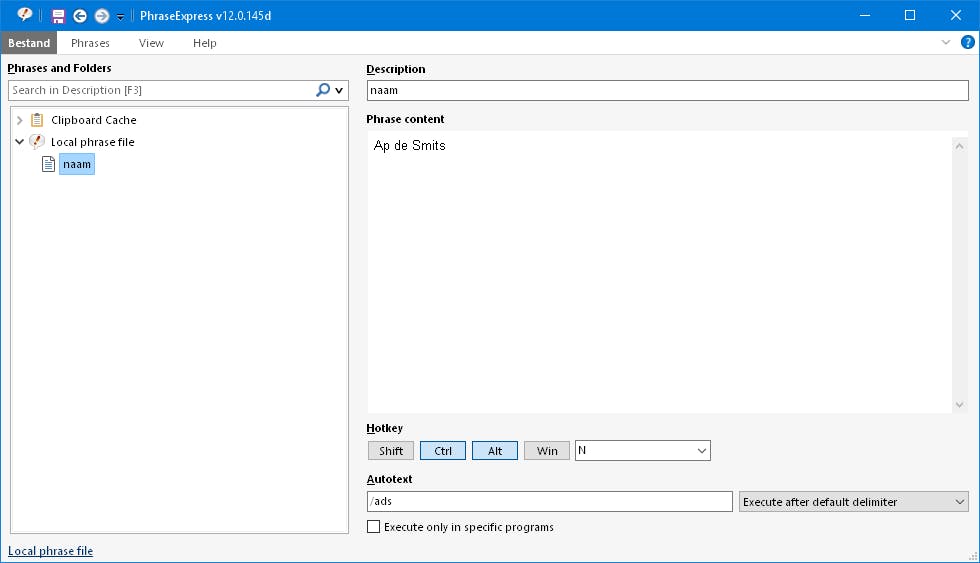Click the Forward arrow icon
This screenshot has height=563, width=980.
point(101,16)
